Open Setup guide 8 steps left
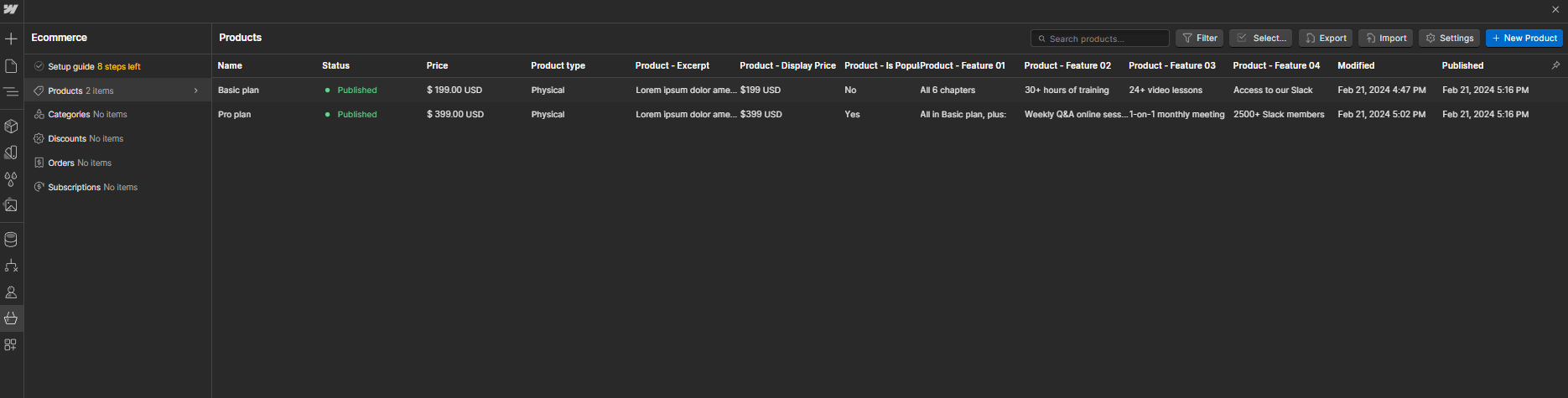The height and width of the screenshot is (398, 1568). click(x=117, y=66)
